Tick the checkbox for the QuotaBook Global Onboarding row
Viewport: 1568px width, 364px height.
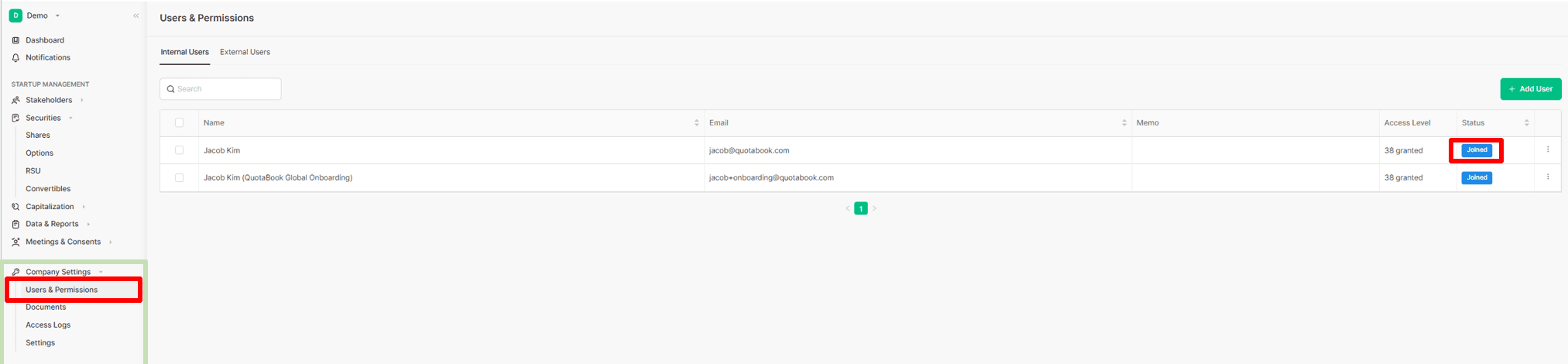[x=180, y=177]
